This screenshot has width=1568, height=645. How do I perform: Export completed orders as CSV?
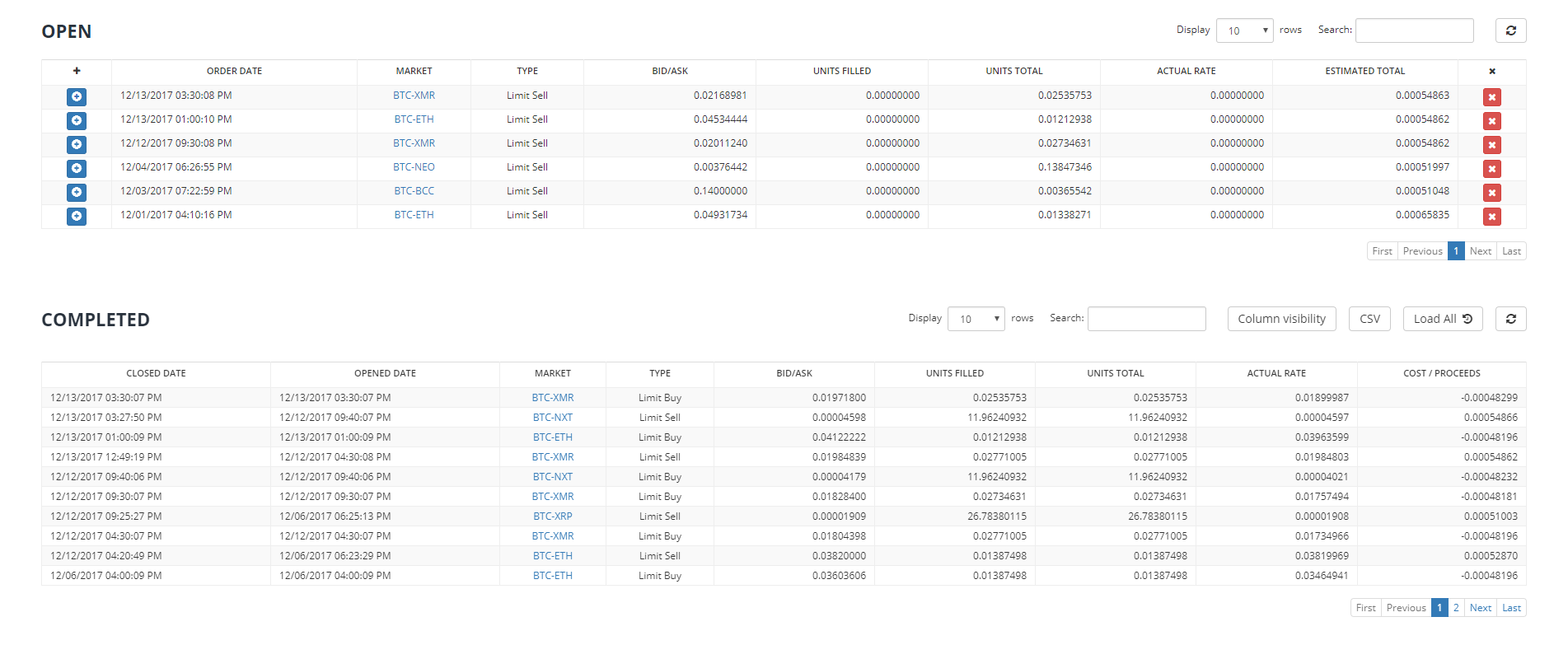(1369, 319)
